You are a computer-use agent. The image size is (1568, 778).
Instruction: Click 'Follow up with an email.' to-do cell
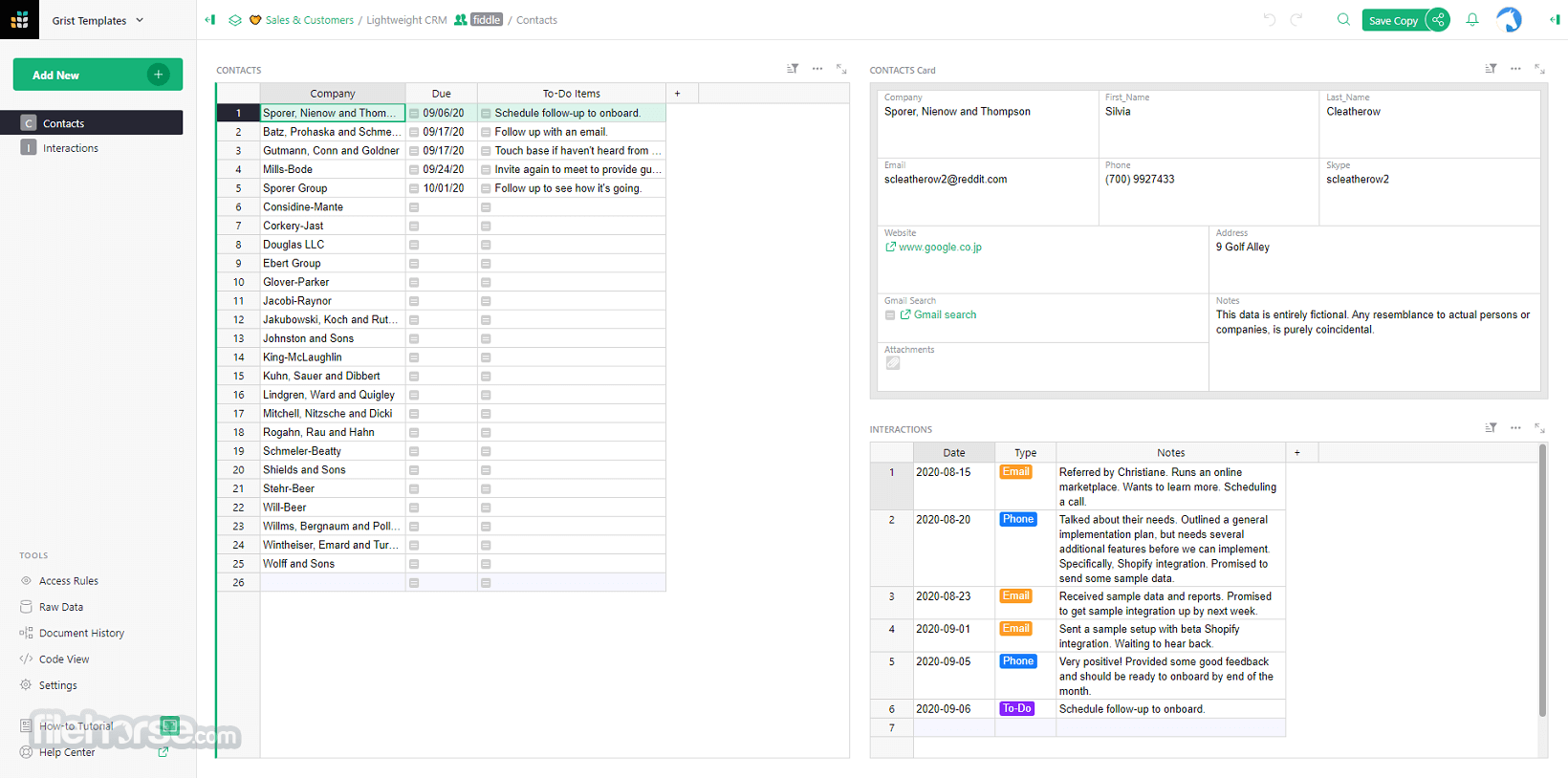572,132
